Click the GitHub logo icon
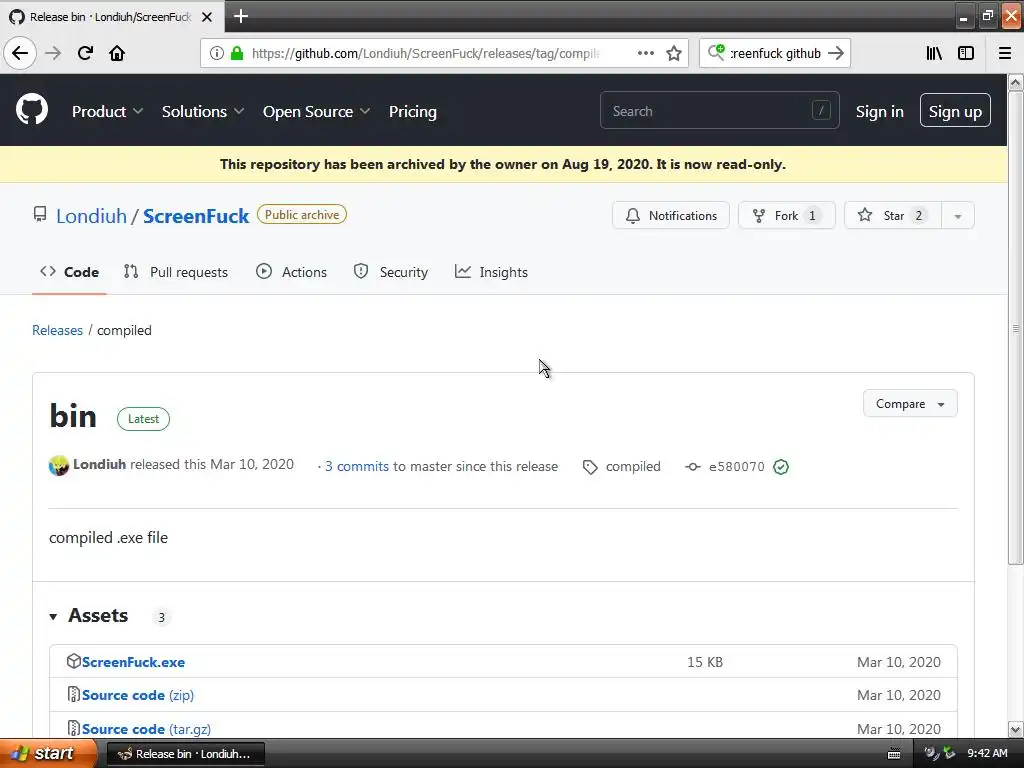This screenshot has width=1024, height=768. coord(32,110)
